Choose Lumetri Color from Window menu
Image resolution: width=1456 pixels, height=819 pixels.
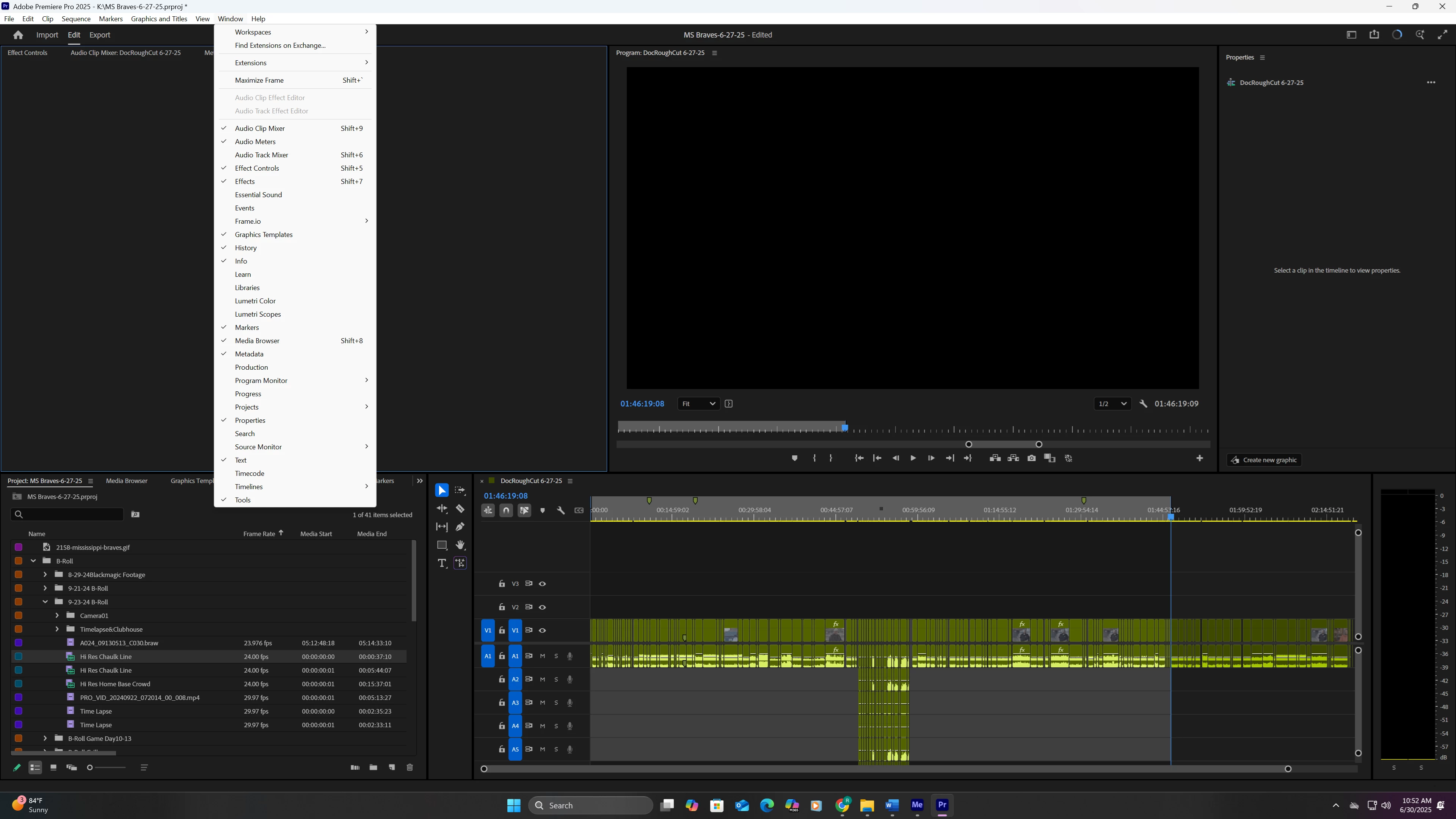(255, 301)
